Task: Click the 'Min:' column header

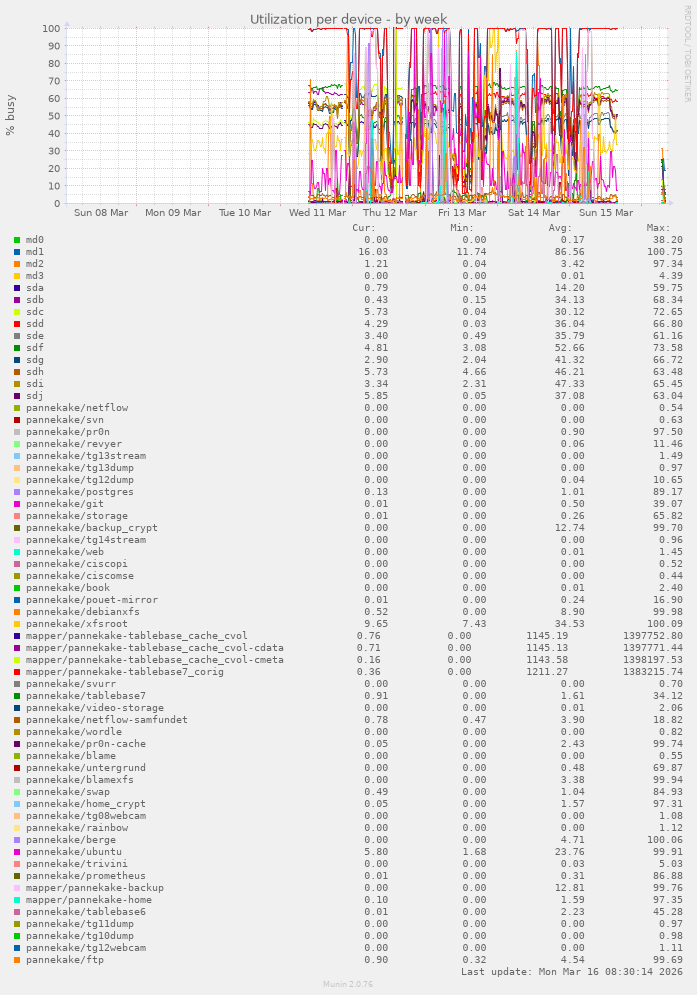Action: click(x=462, y=228)
